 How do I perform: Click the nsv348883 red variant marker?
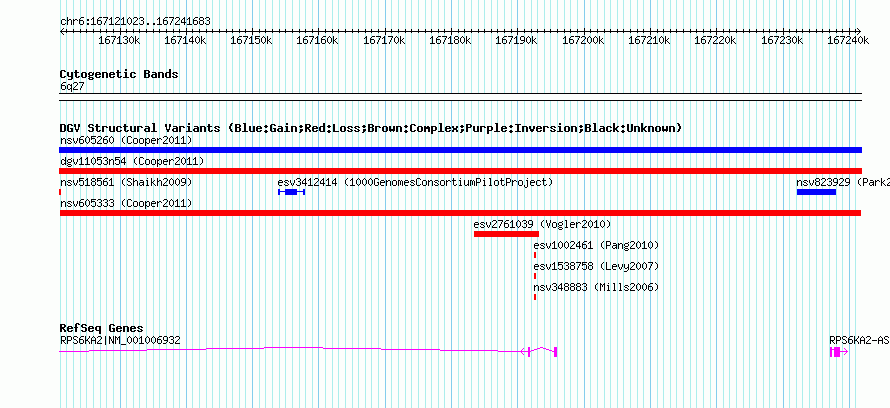(535, 297)
